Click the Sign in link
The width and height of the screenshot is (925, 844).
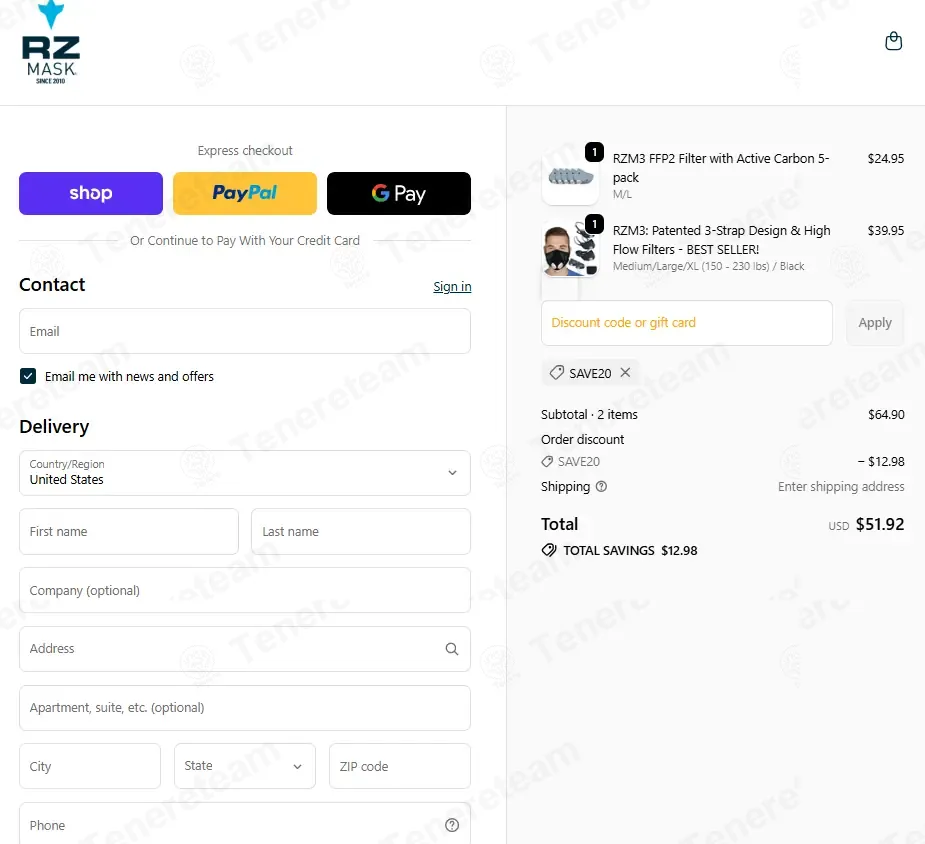pyautogui.click(x=452, y=287)
